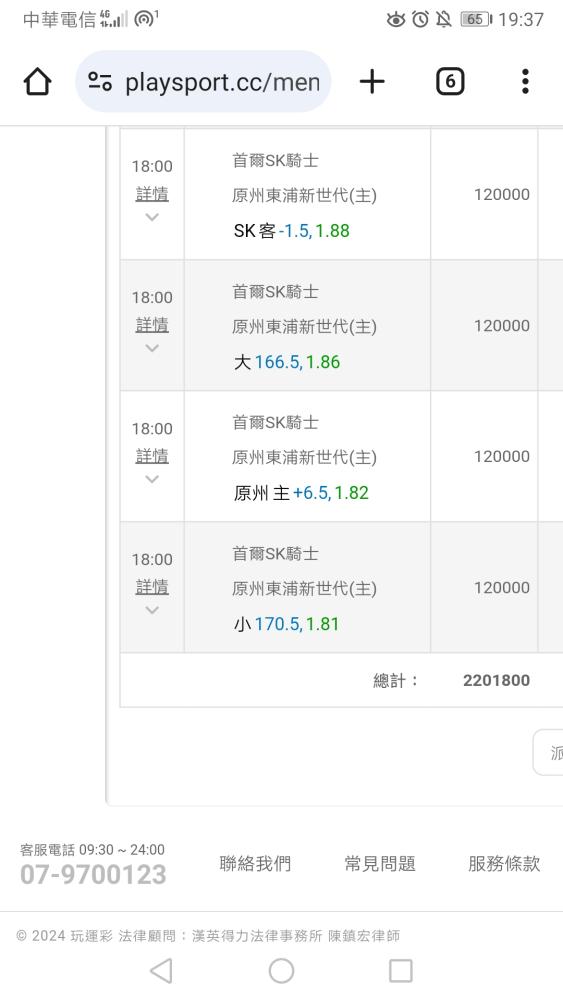The height and width of the screenshot is (1000, 563).
Task: Open the browser three-dot menu
Action: [x=525, y=82]
